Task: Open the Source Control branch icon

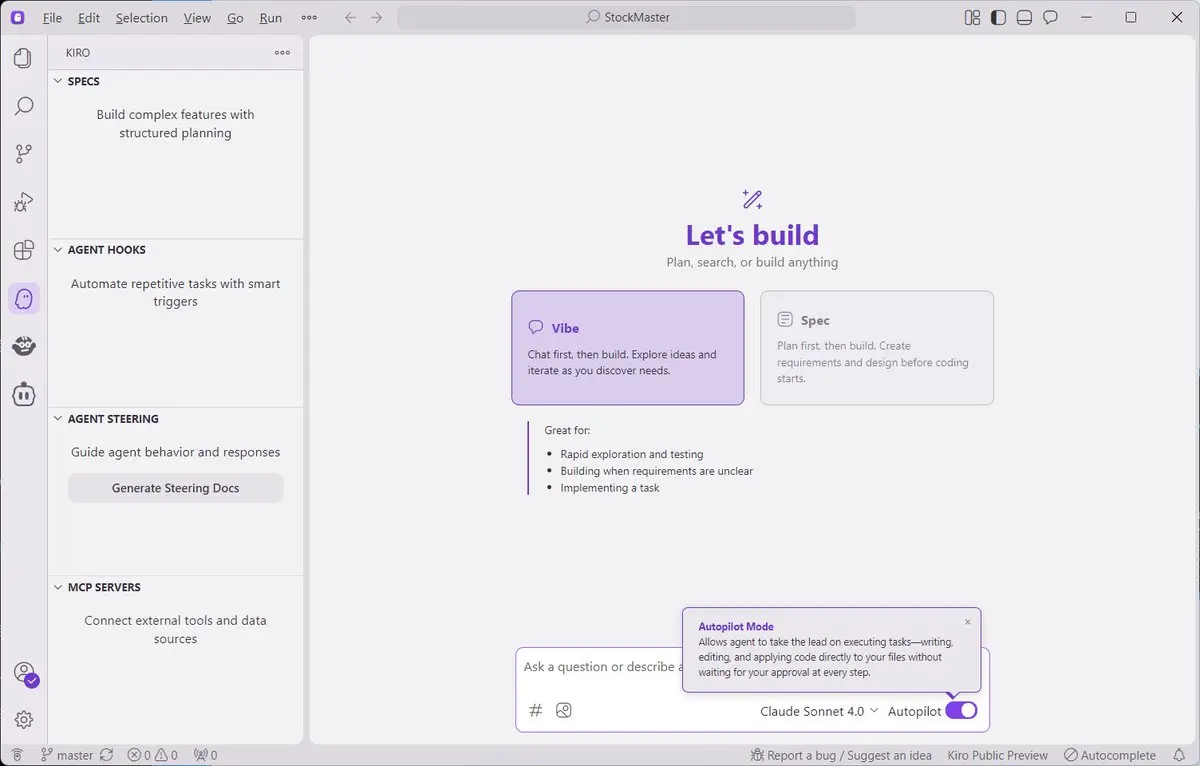Action: 23,154
